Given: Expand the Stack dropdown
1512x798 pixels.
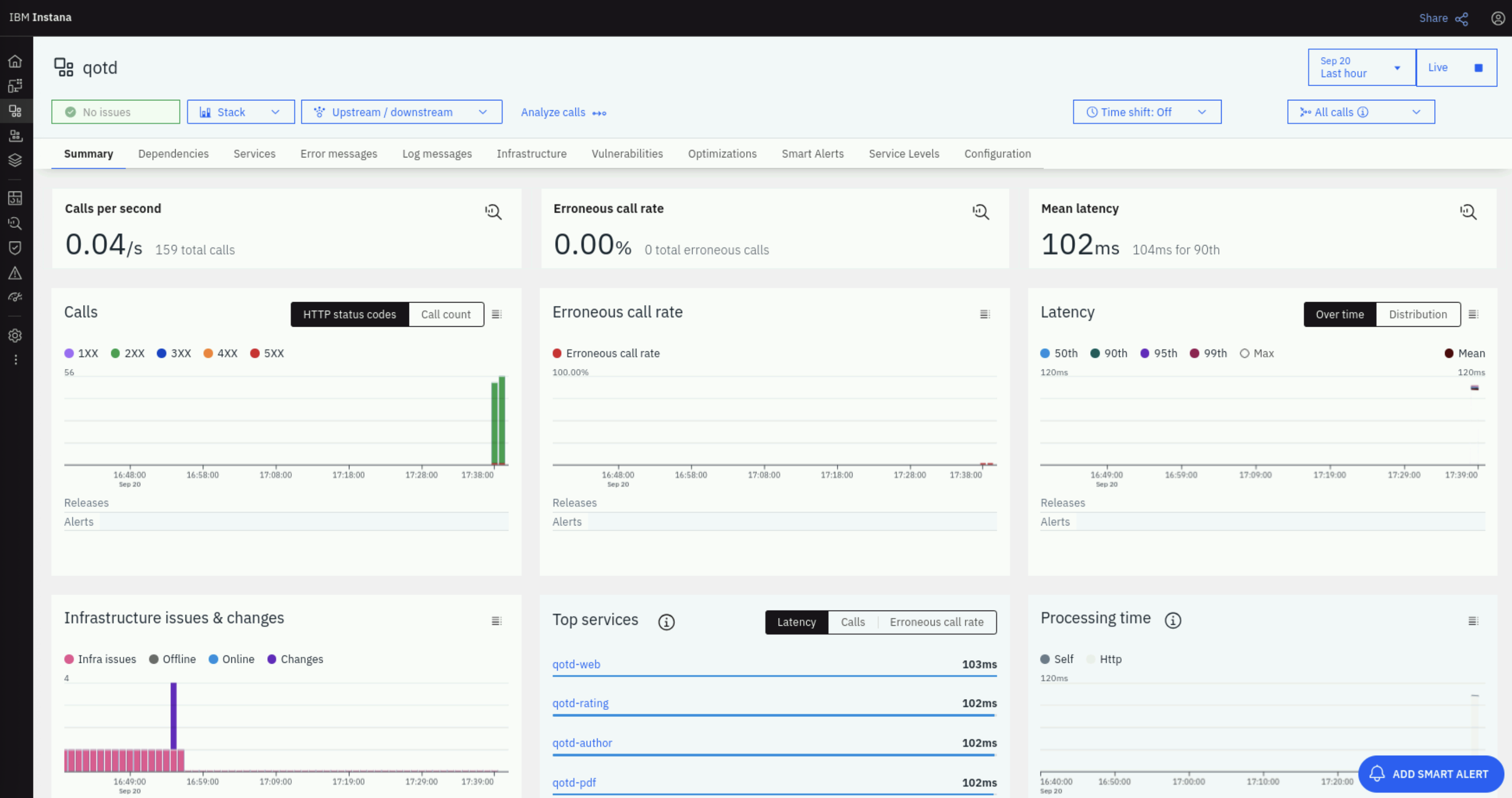Looking at the screenshot, I should (x=241, y=112).
